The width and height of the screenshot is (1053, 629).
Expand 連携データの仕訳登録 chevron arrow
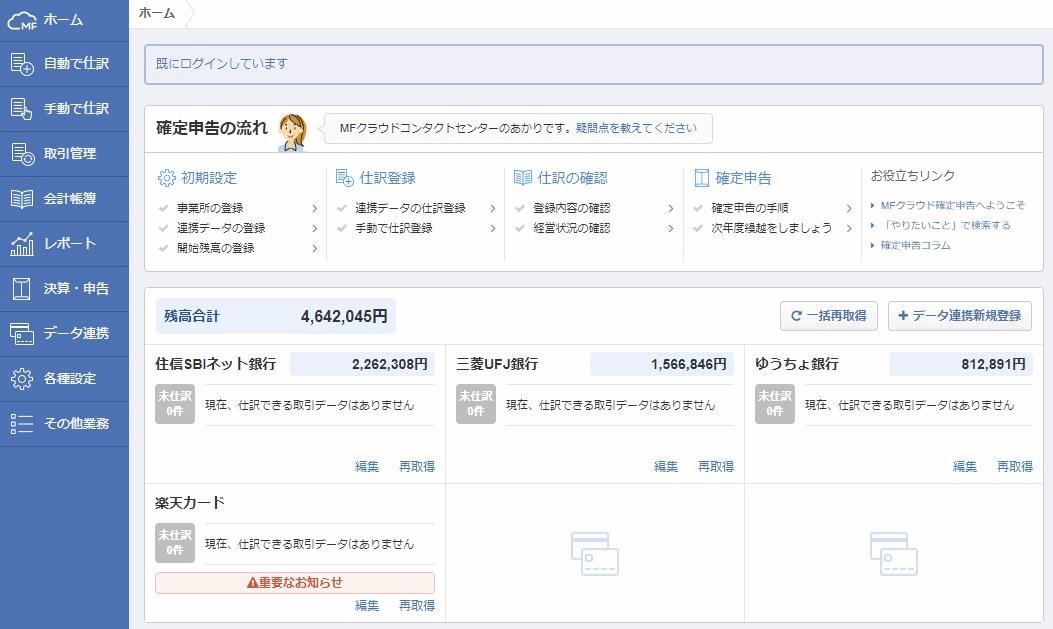[492, 209]
